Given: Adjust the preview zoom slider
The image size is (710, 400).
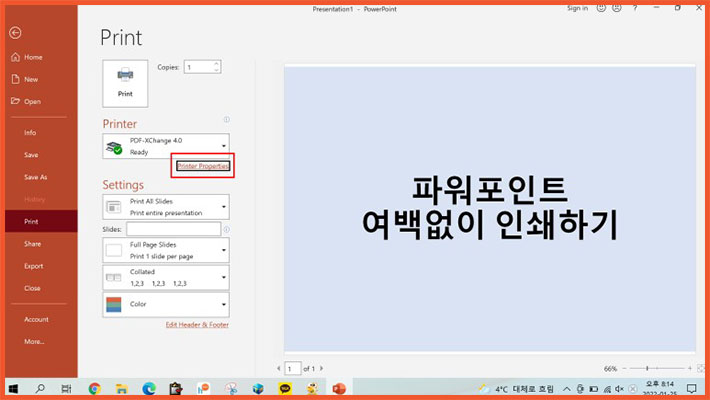Looking at the screenshot, I should coord(647,368).
